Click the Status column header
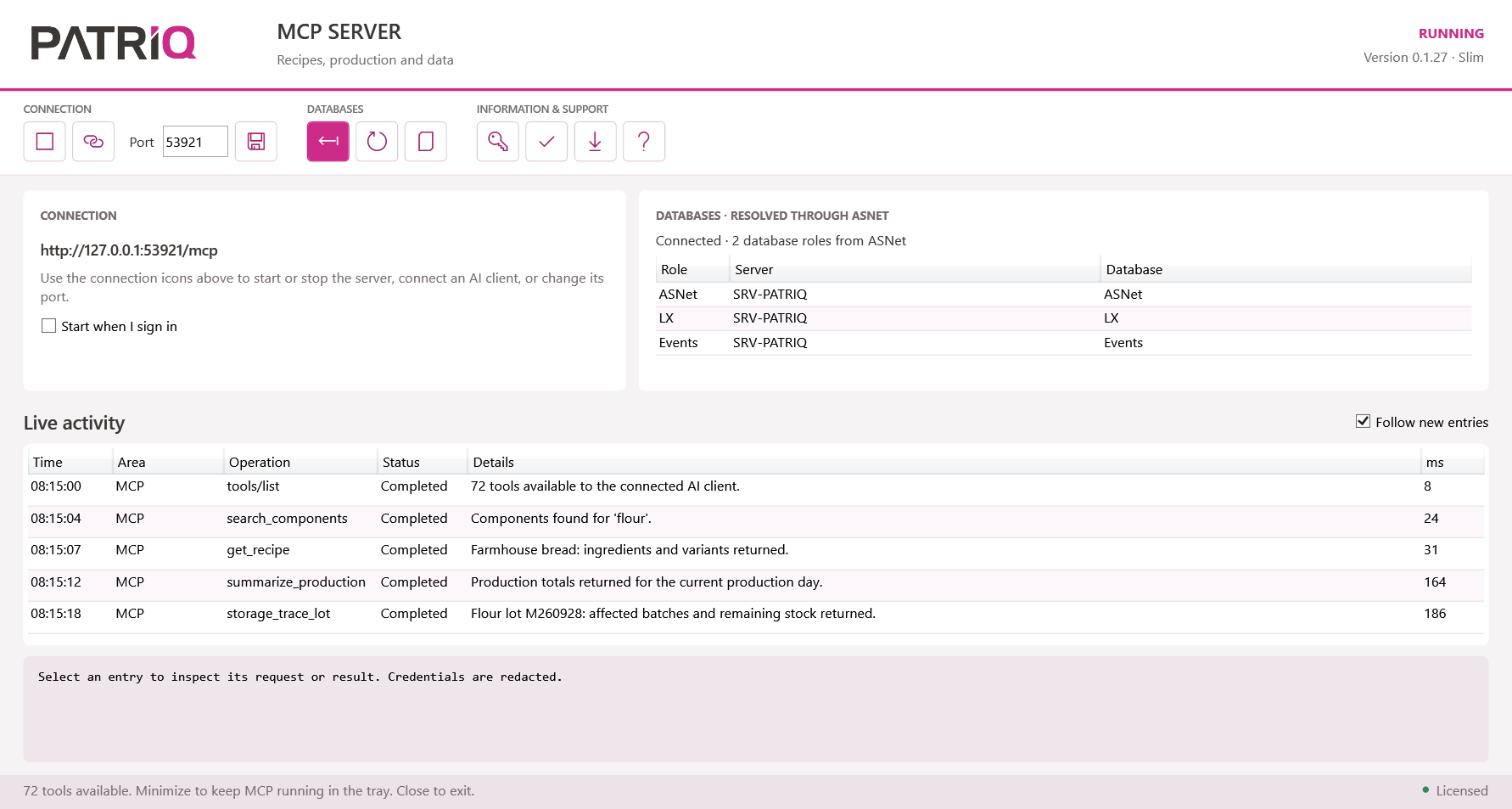The height and width of the screenshot is (809, 1512). [423, 462]
